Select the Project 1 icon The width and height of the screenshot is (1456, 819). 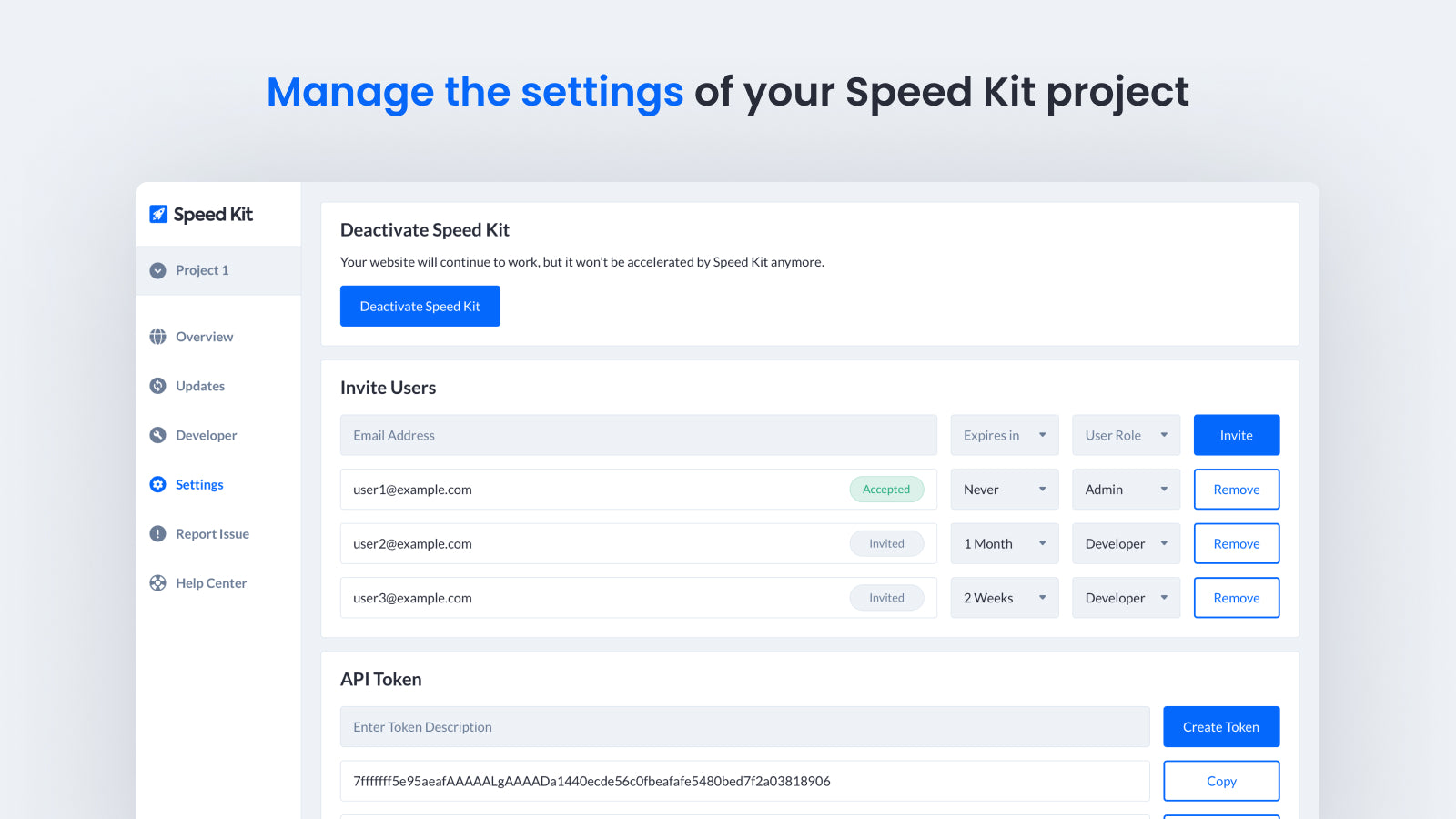[157, 270]
